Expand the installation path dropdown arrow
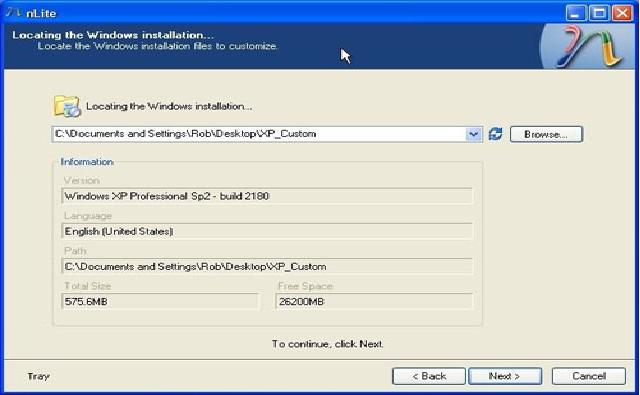 coord(473,134)
